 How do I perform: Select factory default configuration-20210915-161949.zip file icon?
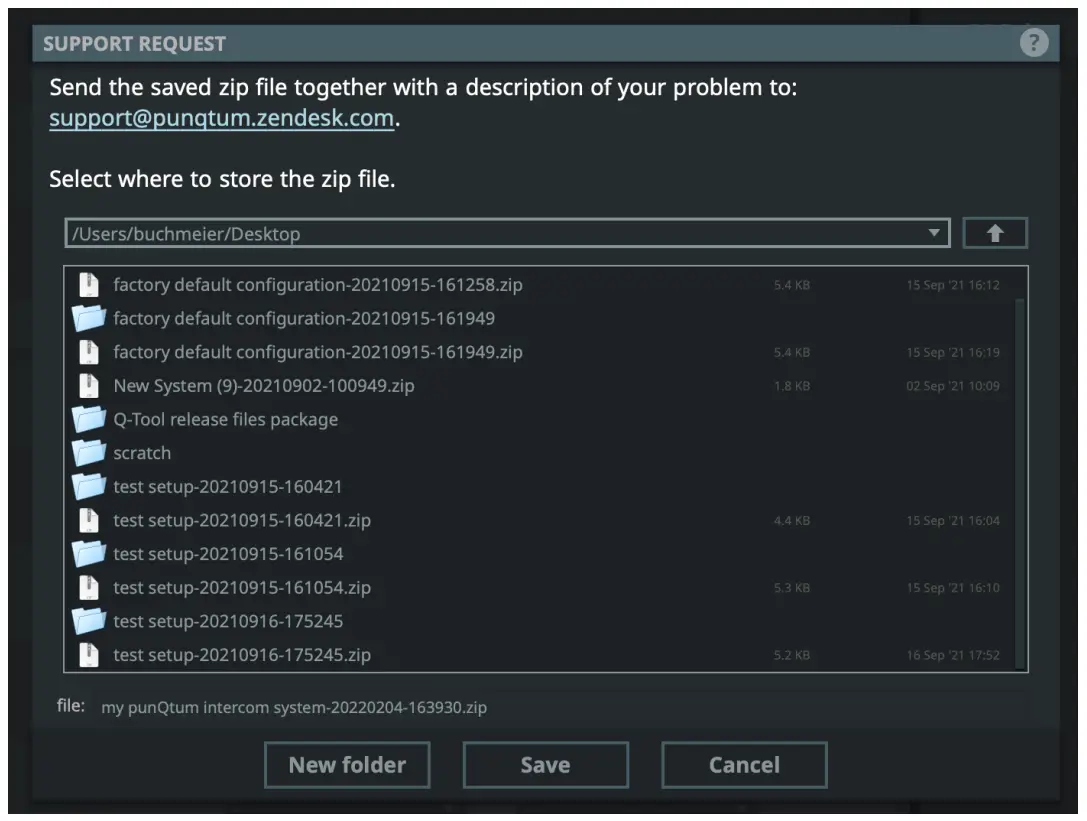click(89, 352)
